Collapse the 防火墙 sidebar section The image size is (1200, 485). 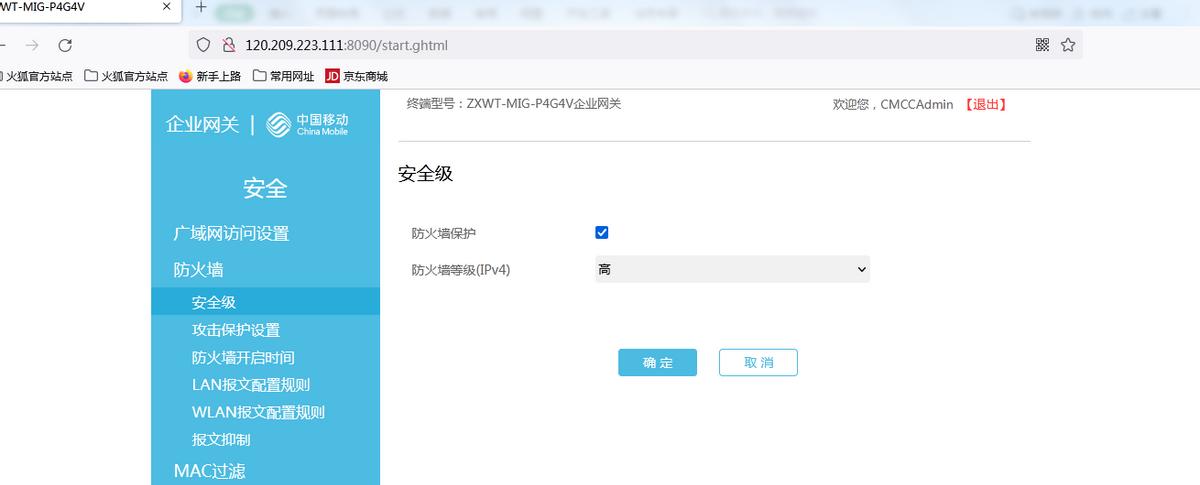pyautogui.click(x=198, y=269)
